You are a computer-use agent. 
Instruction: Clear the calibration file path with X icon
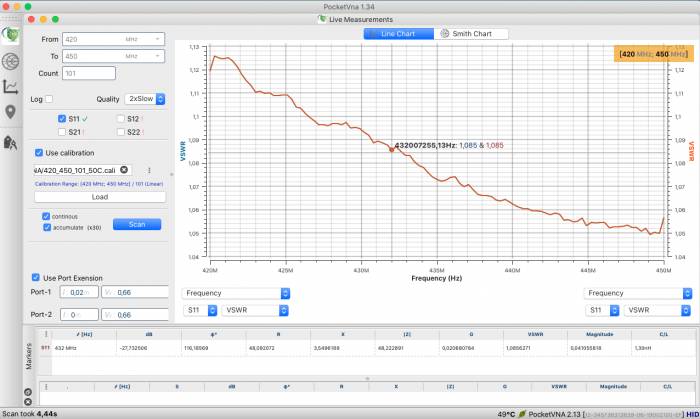coord(125,170)
